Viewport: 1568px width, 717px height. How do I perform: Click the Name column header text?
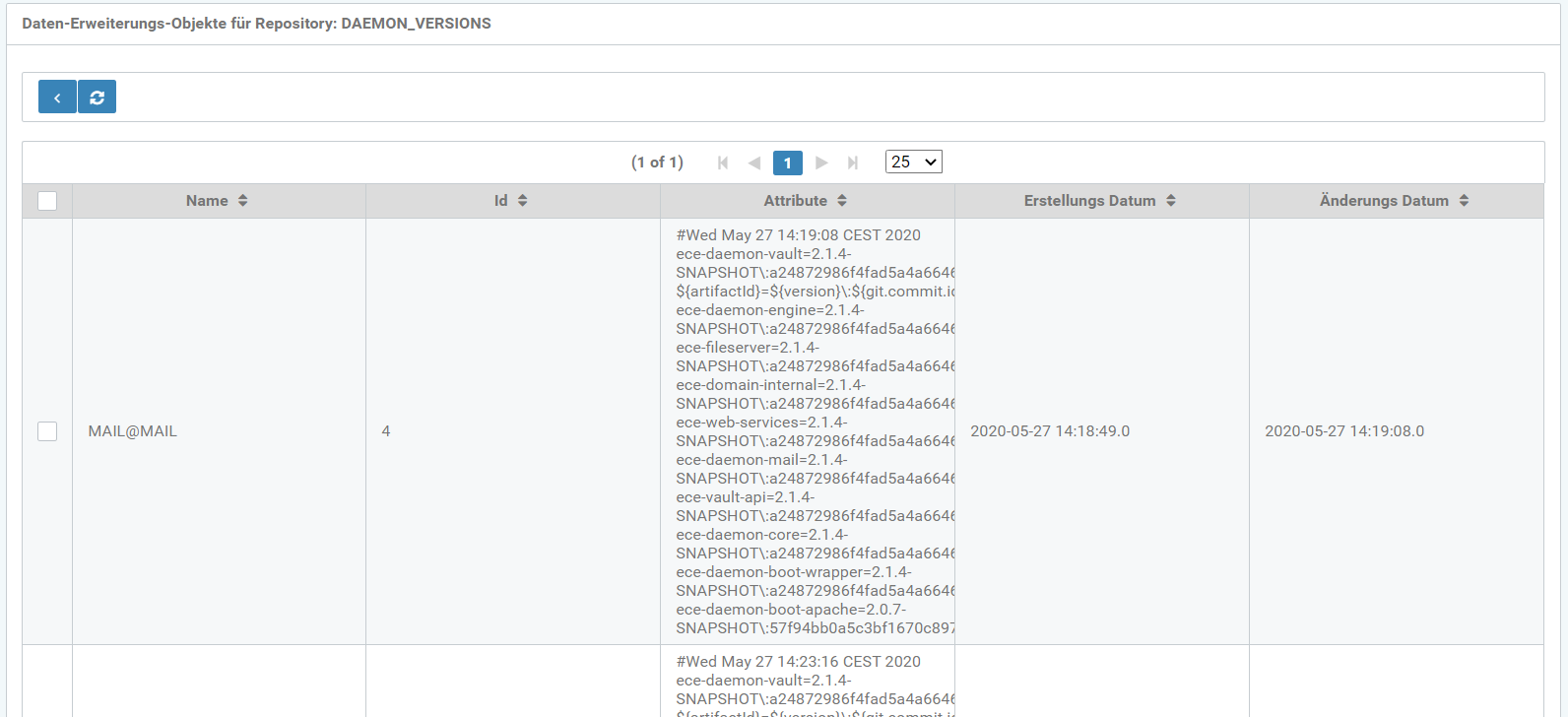[207, 201]
